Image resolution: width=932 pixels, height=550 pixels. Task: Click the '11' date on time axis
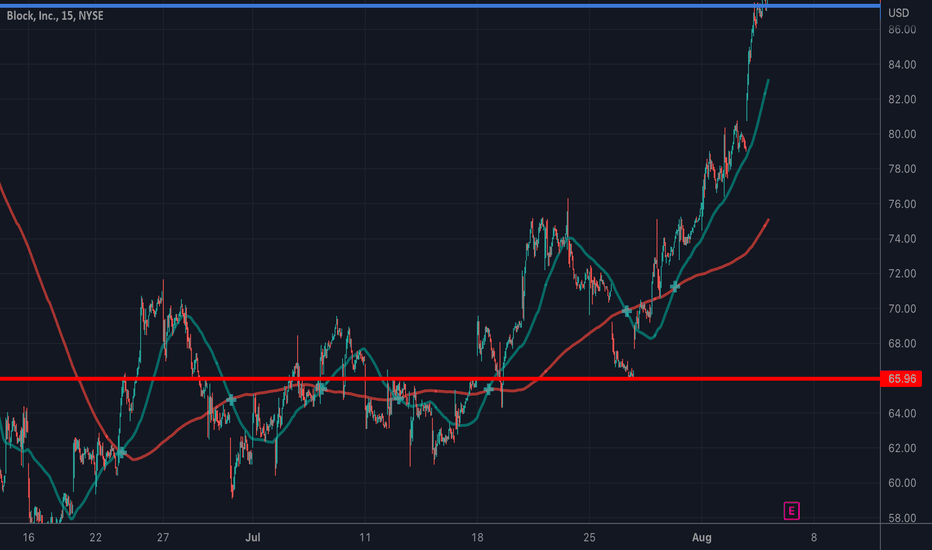(365, 538)
